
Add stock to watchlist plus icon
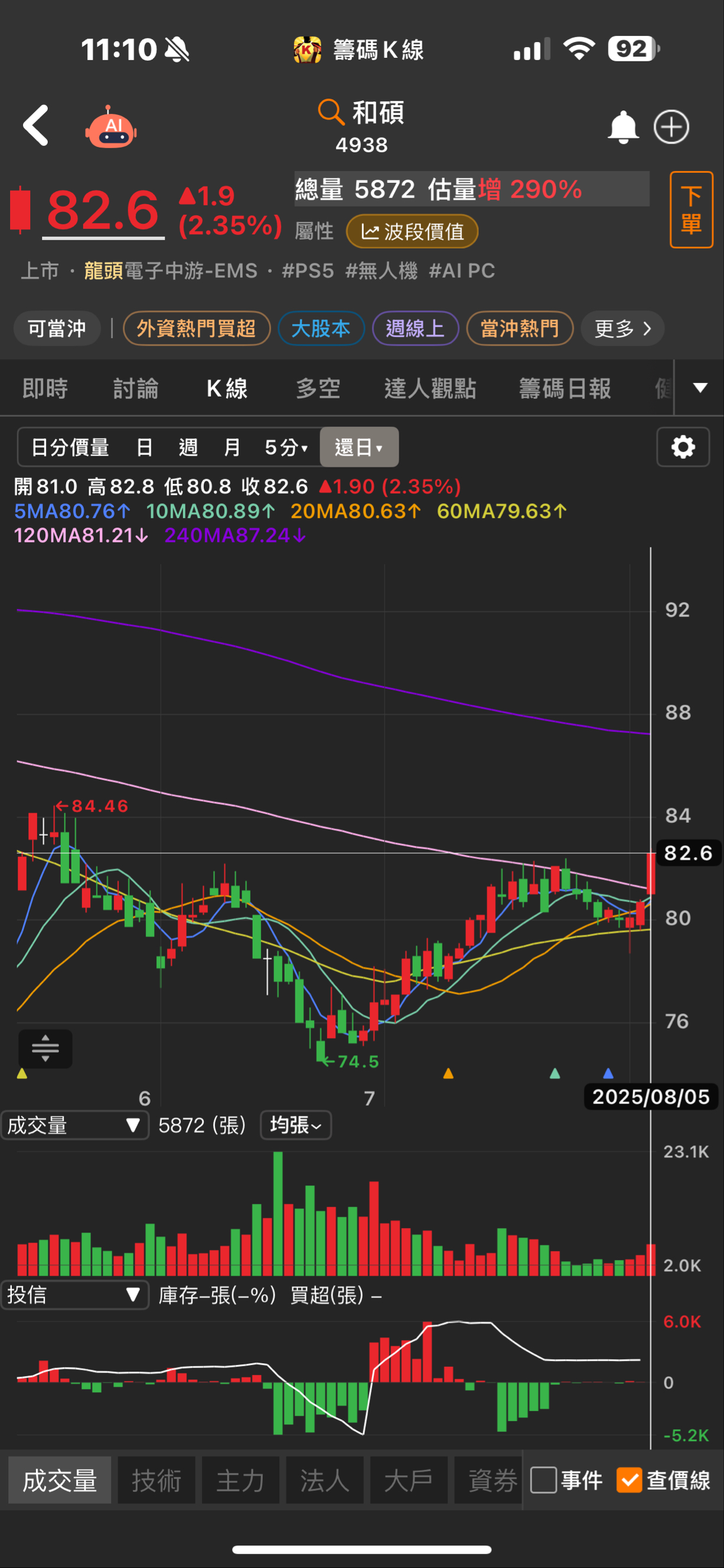click(x=671, y=127)
